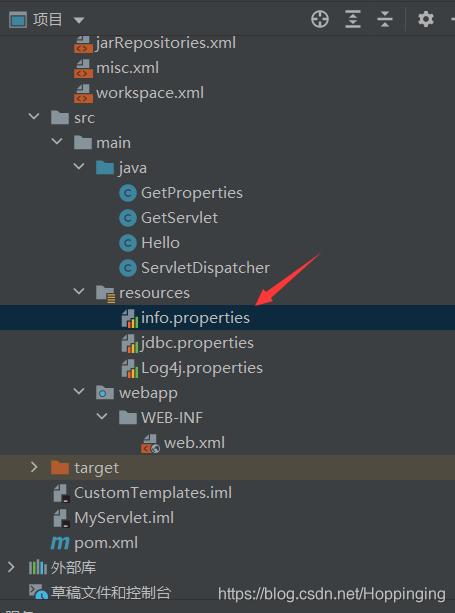Click the MyServlet.iml file icon

pos(62,519)
